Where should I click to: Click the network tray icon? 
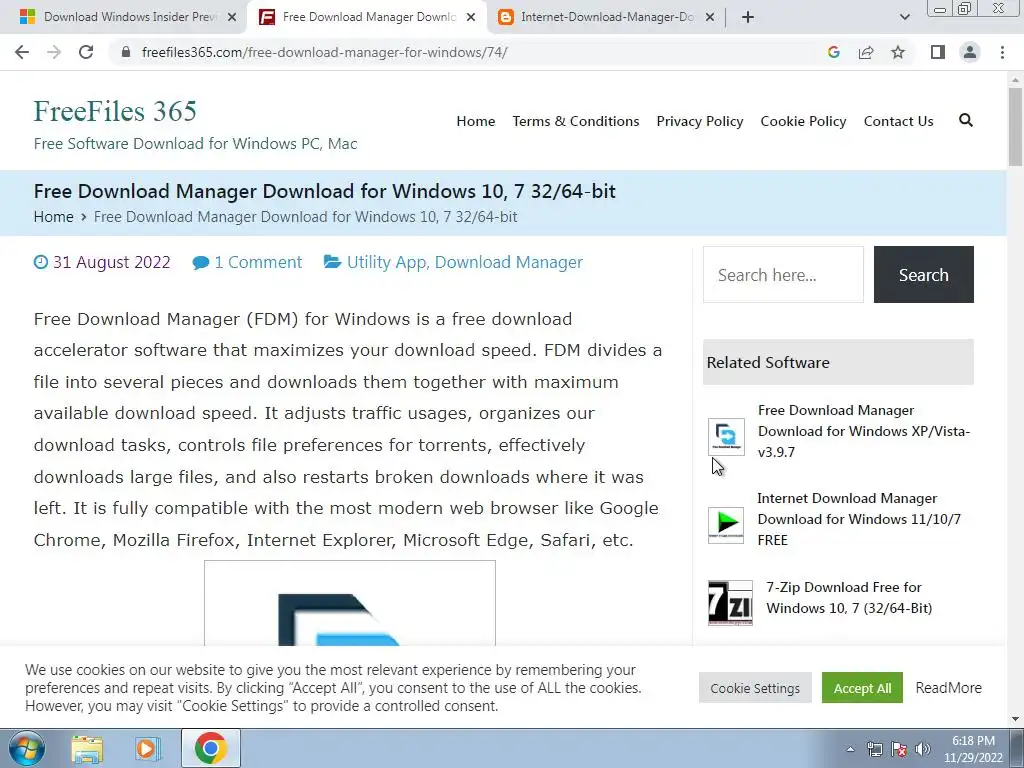[874, 749]
